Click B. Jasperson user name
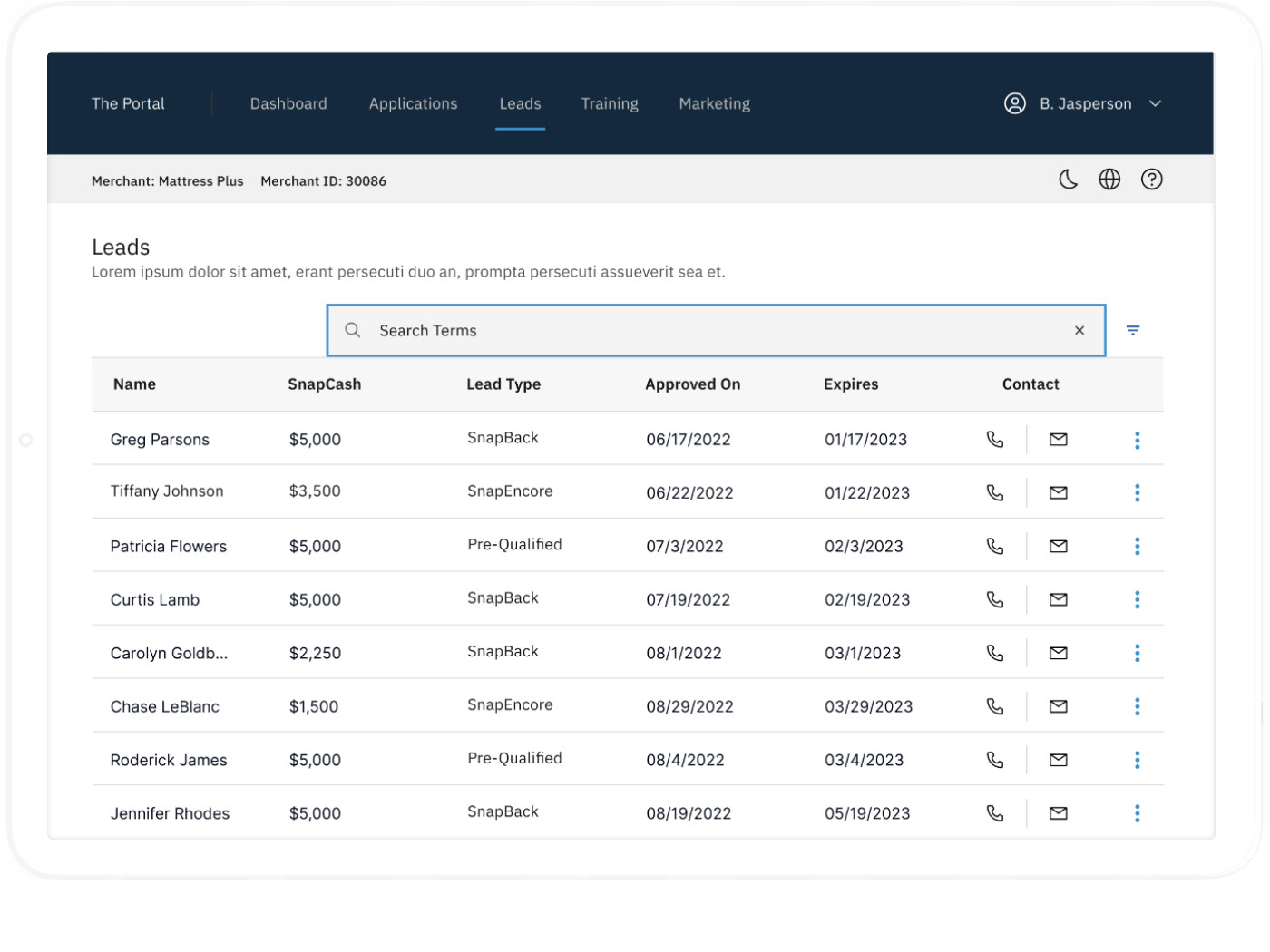 [1086, 103]
